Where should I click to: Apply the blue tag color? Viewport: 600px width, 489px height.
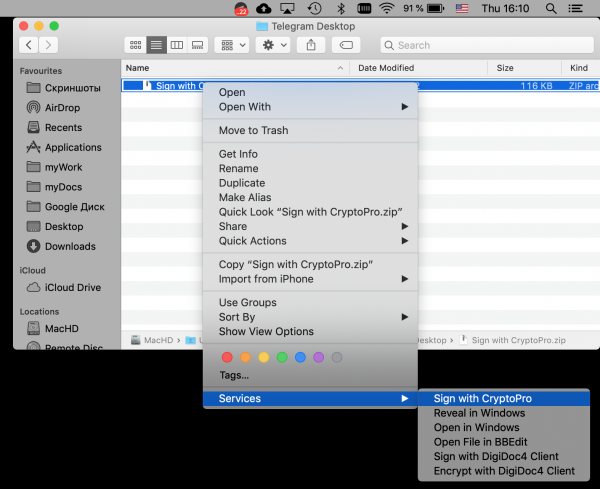tap(300, 357)
